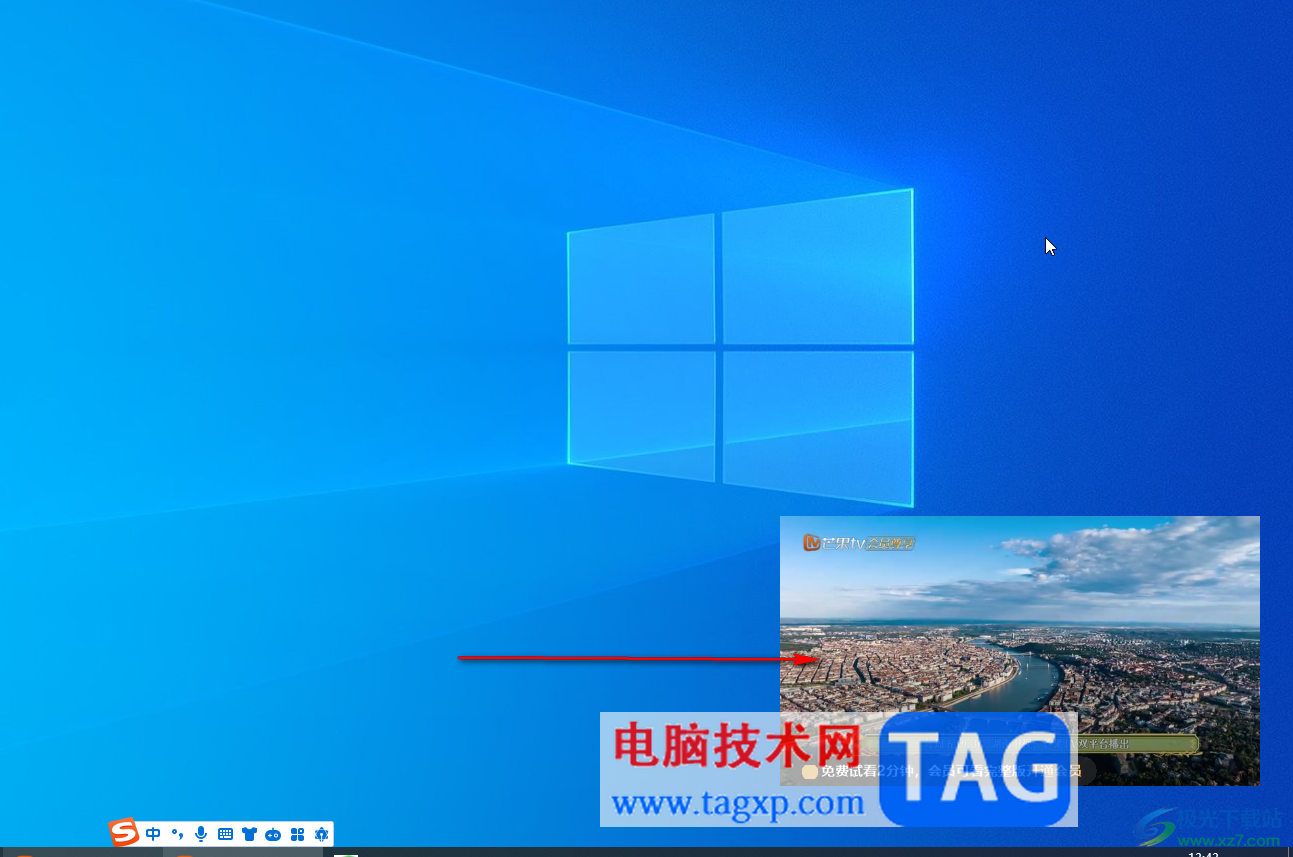The image size is (1293, 857).
Task: Click the game controller icon on Sogou bar
Action: [273, 834]
